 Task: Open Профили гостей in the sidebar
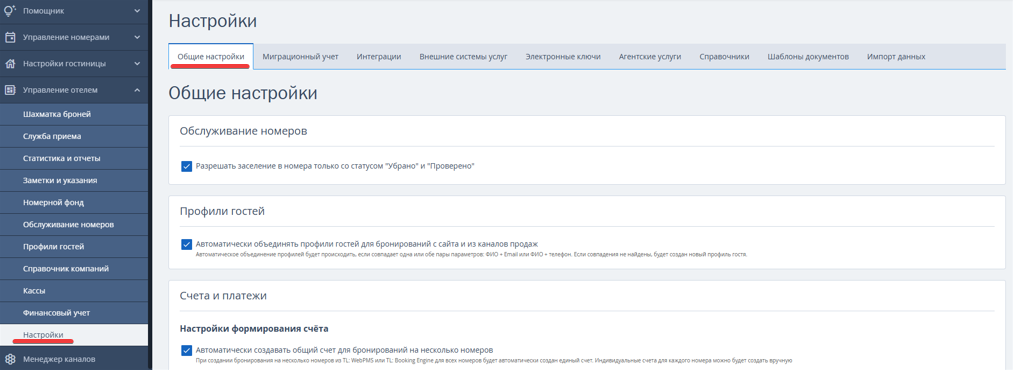tap(74, 247)
